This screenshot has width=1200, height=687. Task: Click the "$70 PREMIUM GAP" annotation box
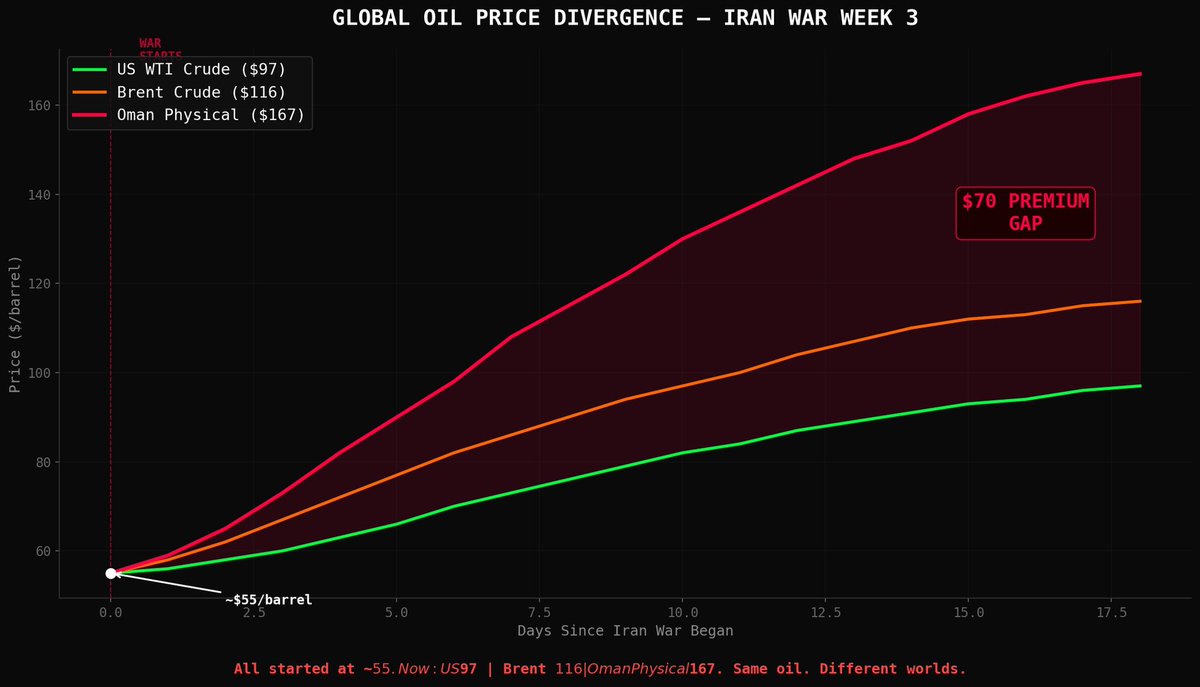click(x=1025, y=213)
